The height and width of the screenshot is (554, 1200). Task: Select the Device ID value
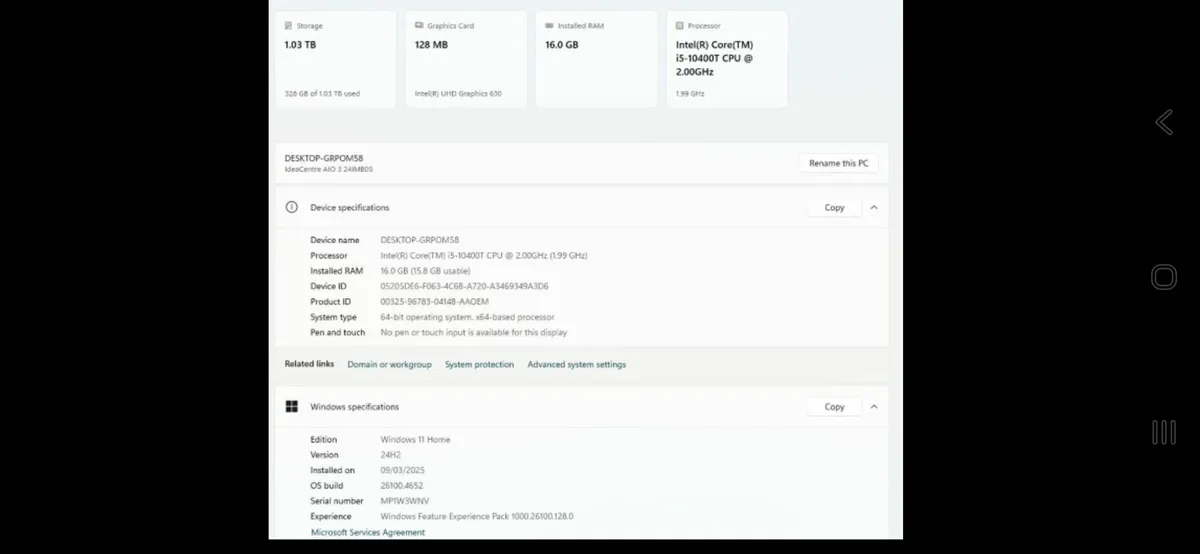pos(465,287)
